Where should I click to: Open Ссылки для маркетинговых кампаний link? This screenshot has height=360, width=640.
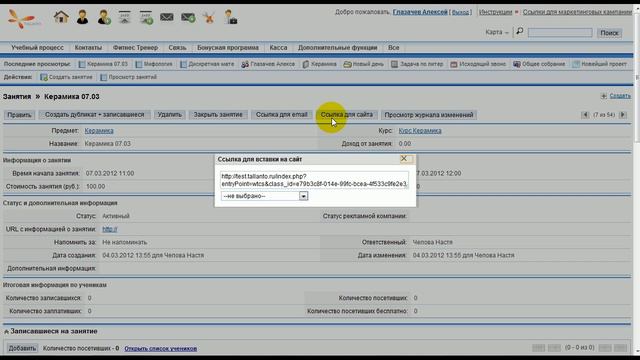pyautogui.click(x=577, y=12)
